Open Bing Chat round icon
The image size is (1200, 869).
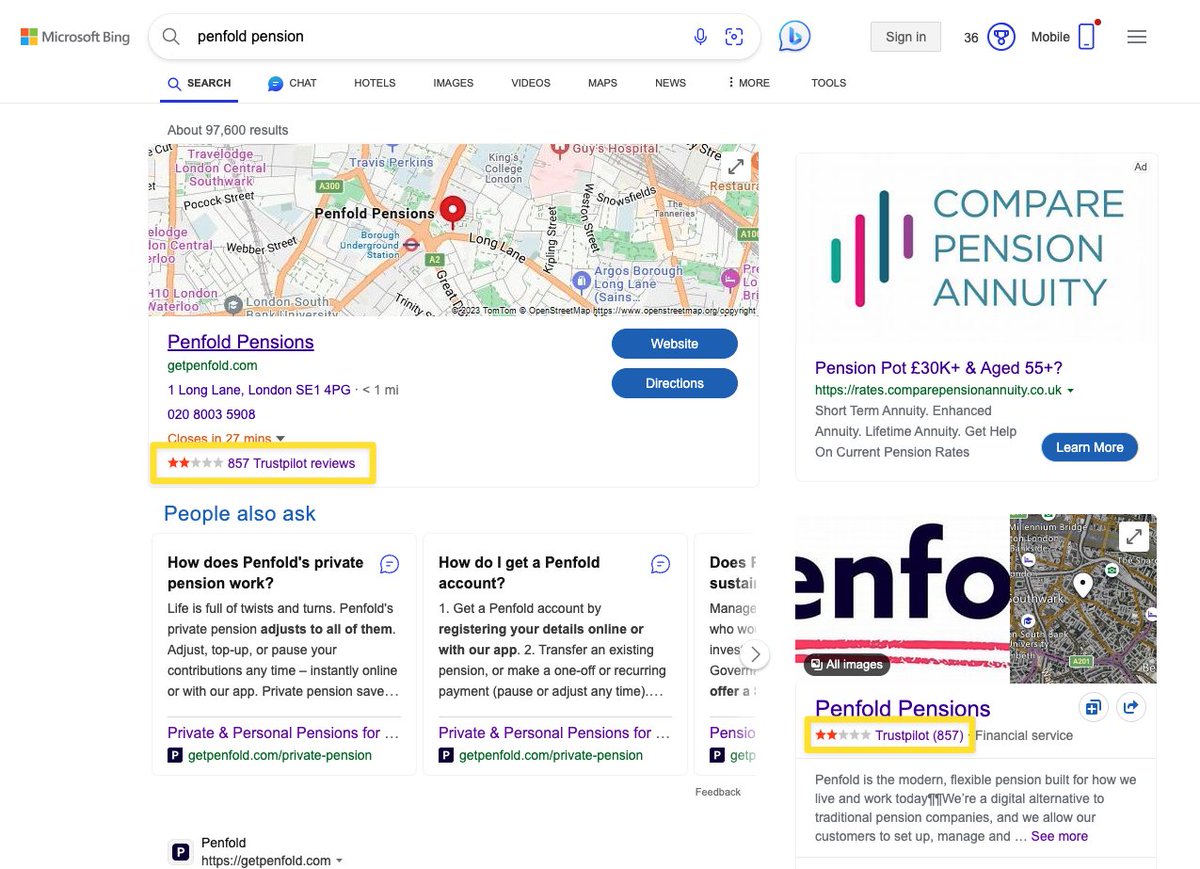point(794,36)
